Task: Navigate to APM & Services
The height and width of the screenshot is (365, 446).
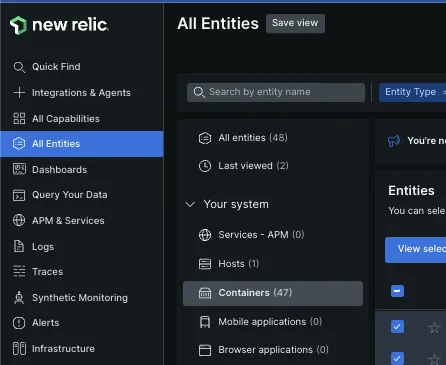Action: [82, 220]
